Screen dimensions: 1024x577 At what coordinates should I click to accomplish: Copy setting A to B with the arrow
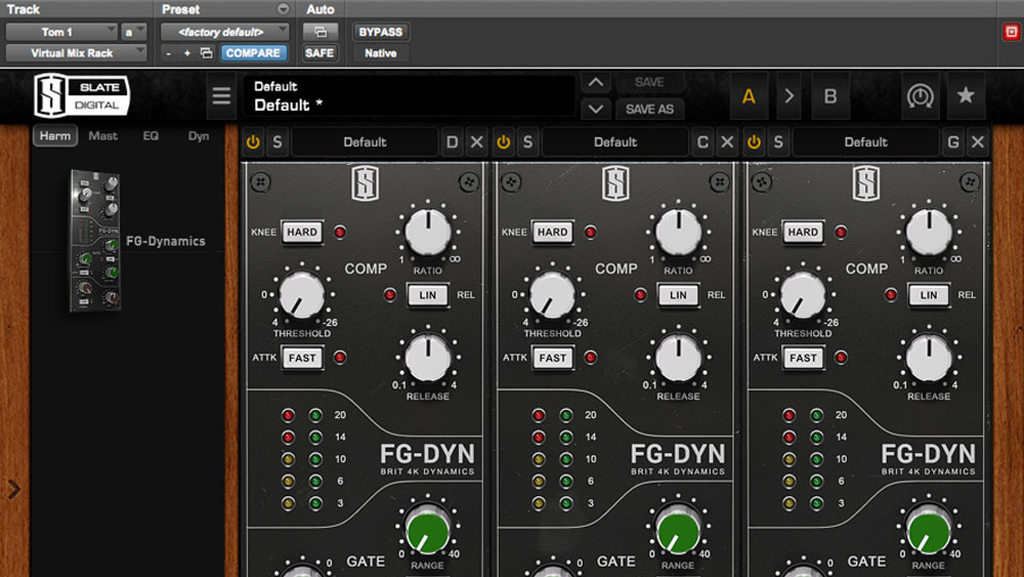(789, 96)
